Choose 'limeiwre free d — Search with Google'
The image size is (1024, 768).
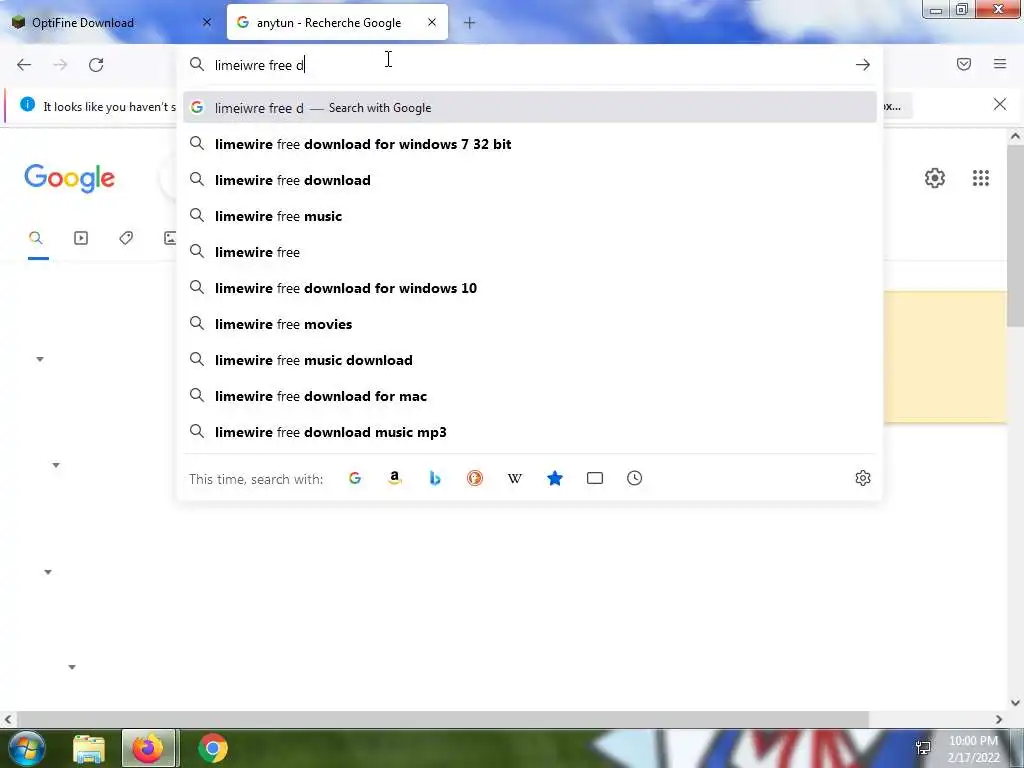click(x=530, y=108)
